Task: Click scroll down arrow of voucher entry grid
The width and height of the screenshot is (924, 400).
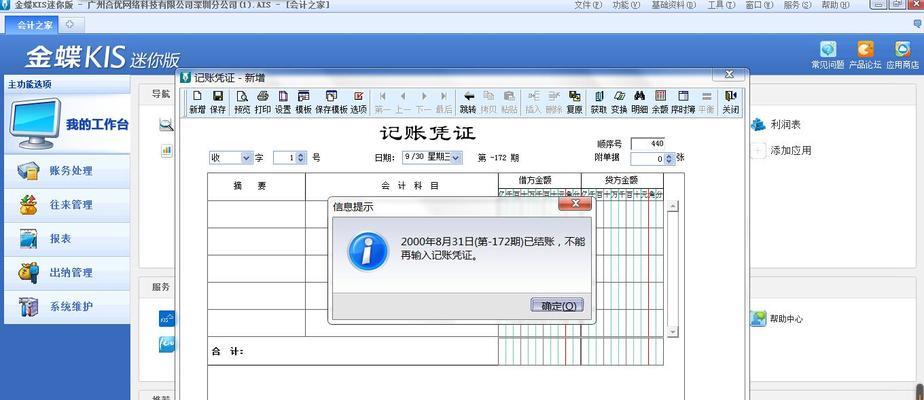Action: (x=672, y=332)
